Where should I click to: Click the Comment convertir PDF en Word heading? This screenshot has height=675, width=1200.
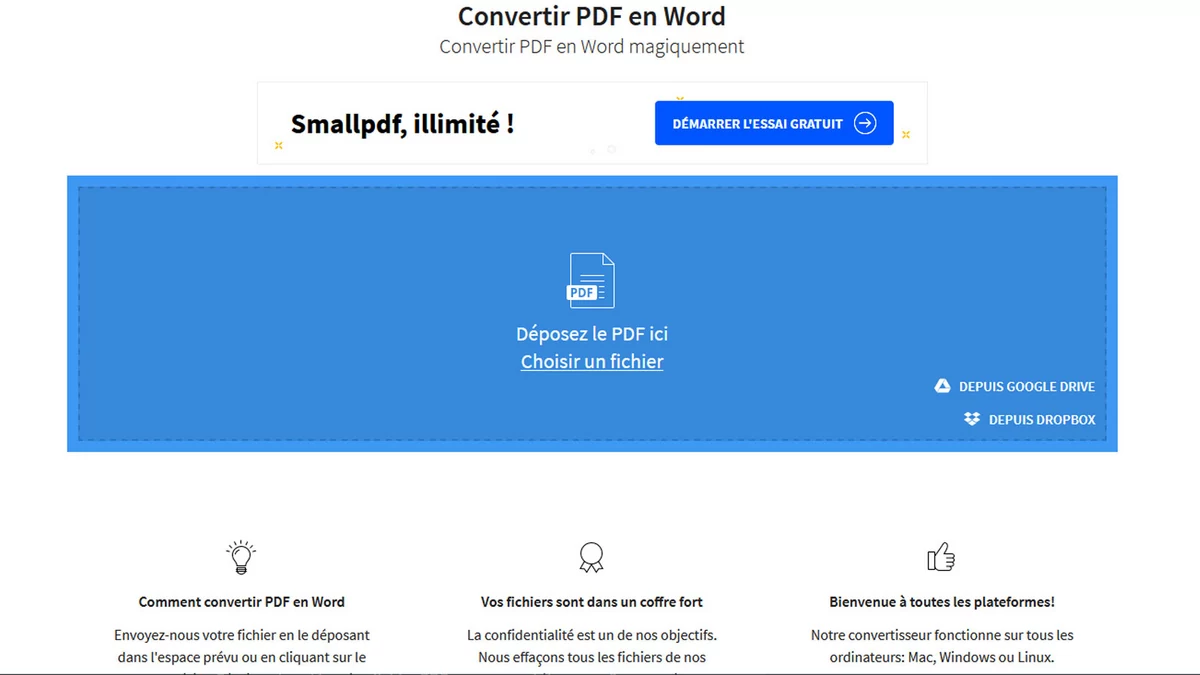tap(242, 602)
